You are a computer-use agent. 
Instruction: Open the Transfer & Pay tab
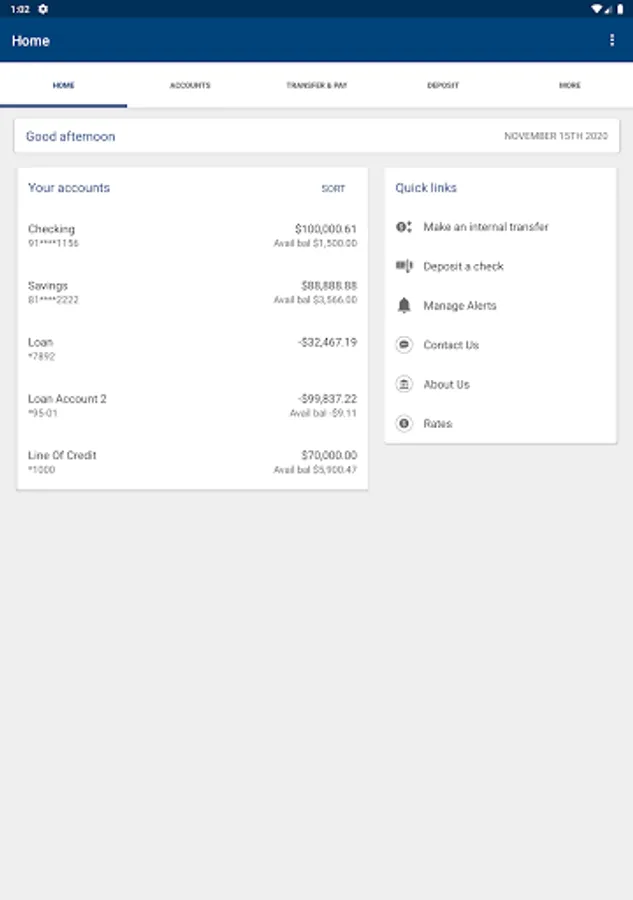click(x=316, y=86)
